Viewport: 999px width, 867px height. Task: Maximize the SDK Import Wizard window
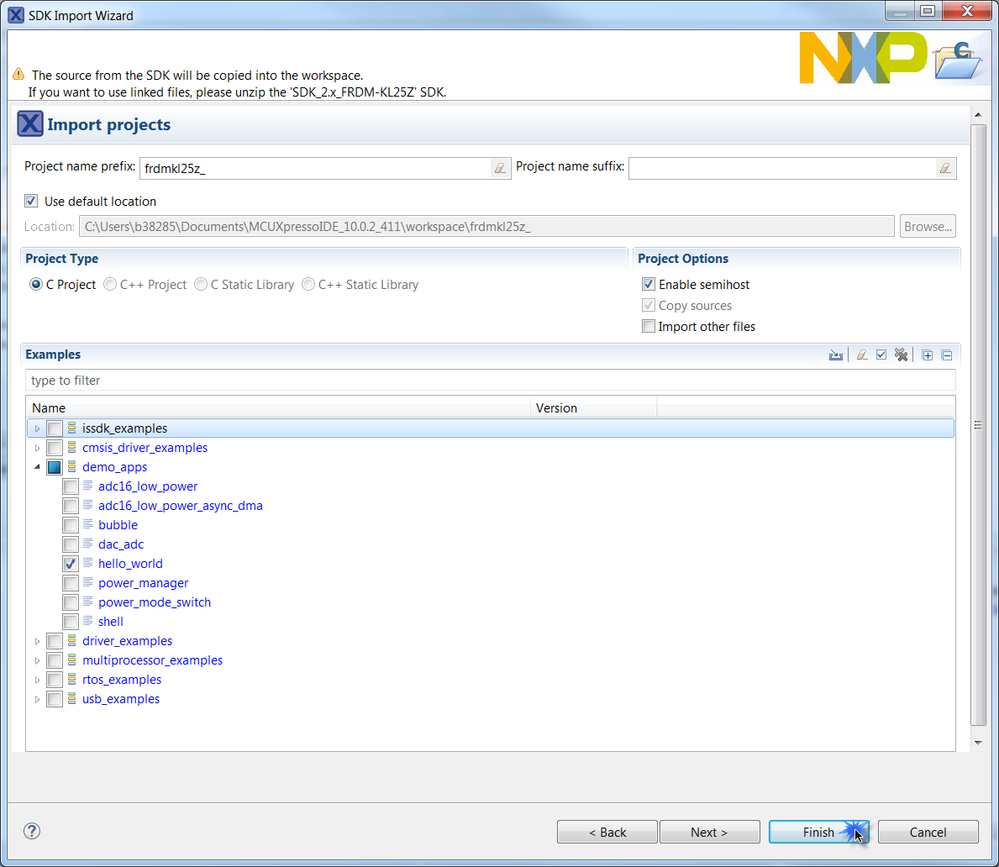click(x=928, y=11)
